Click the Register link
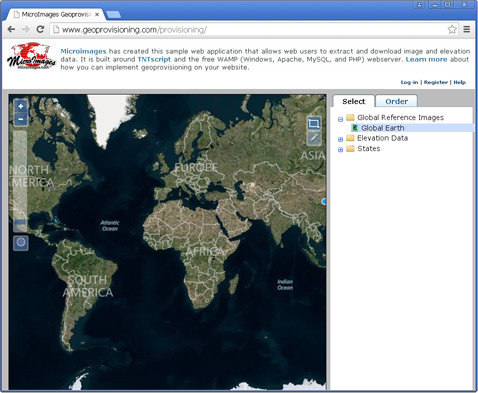The width and height of the screenshot is (478, 393). 436,82
